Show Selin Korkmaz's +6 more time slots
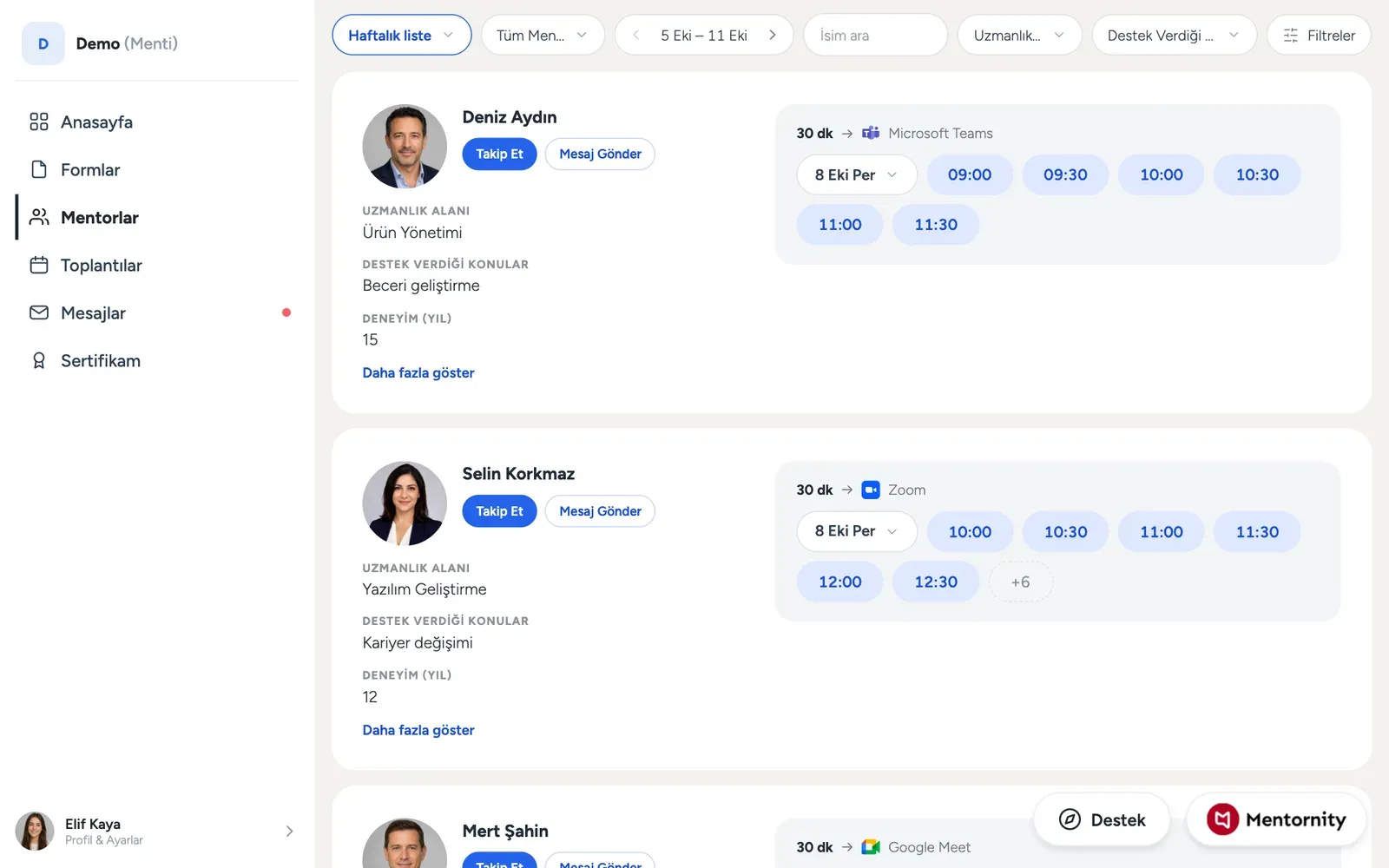The width and height of the screenshot is (1389, 868). click(1020, 582)
